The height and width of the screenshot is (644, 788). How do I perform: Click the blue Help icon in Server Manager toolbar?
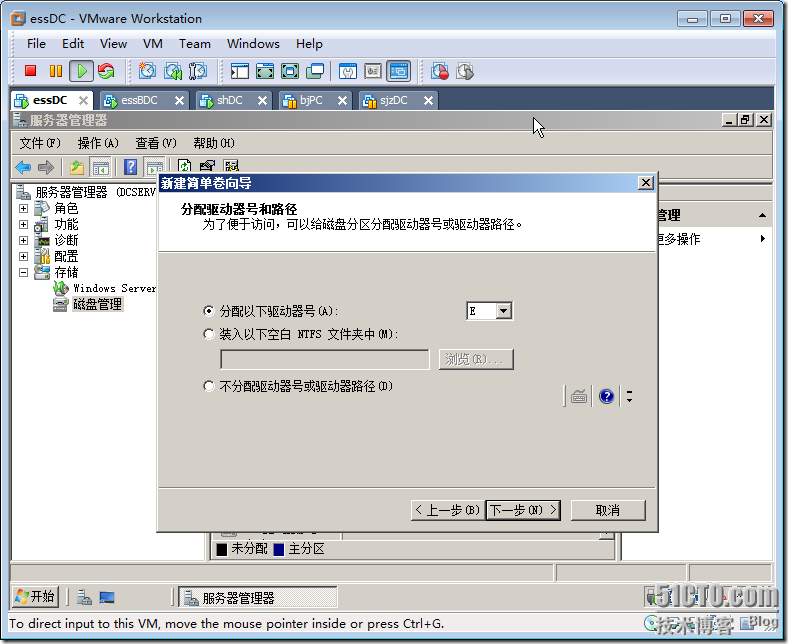tap(130, 167)
